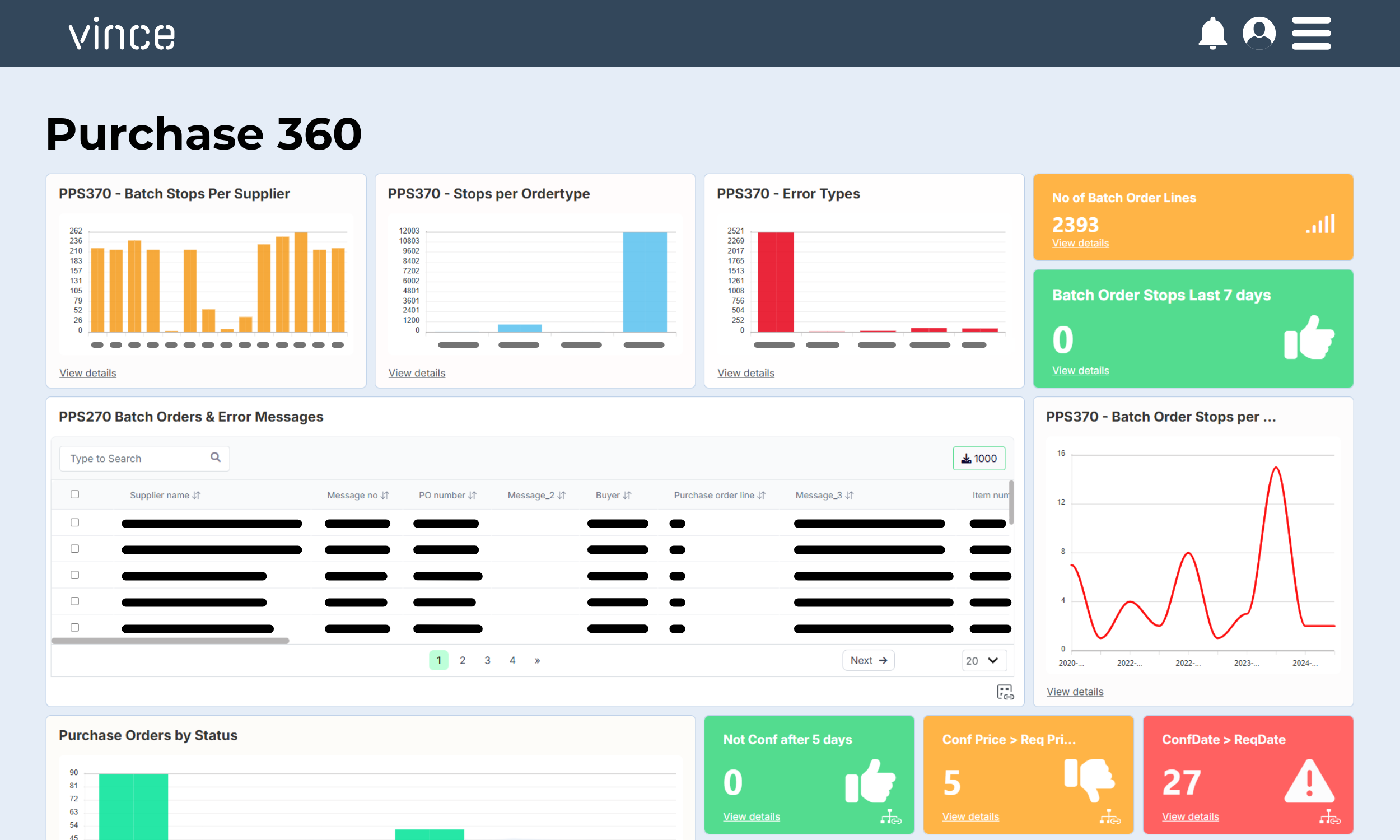Click the horizontal scrollbar under the table

(x=170, y=641)
